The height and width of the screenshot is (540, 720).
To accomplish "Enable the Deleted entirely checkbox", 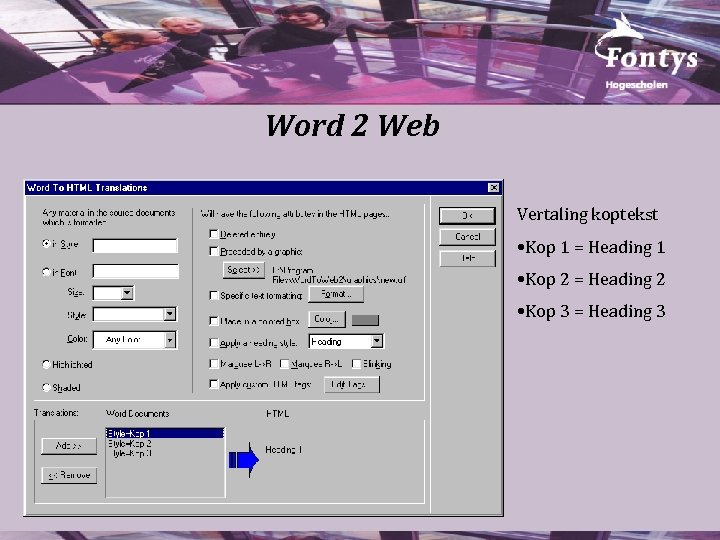I will (214, 234).
